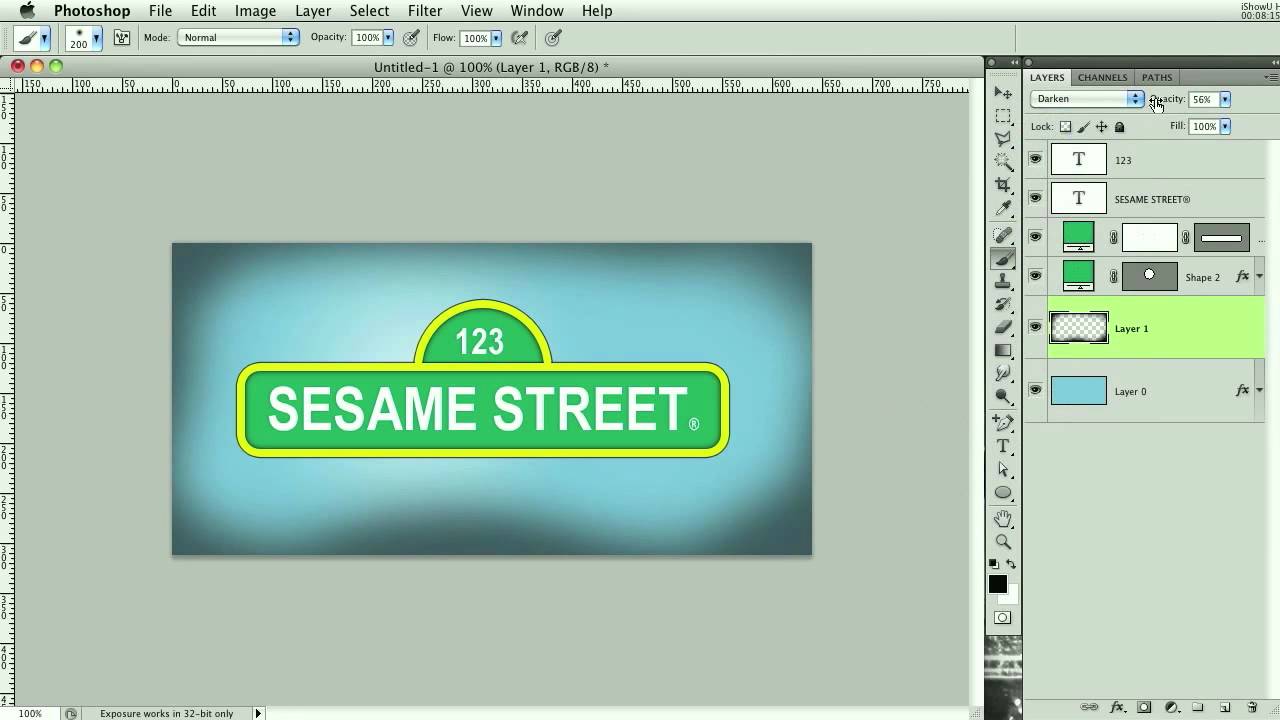Add a layer mask

click(x=1145, y=707)
